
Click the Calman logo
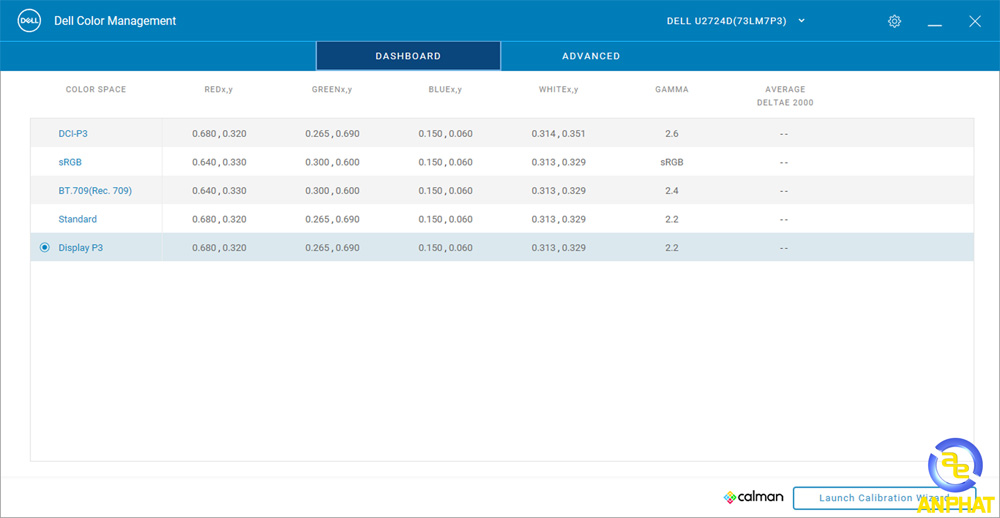(753, 497)
